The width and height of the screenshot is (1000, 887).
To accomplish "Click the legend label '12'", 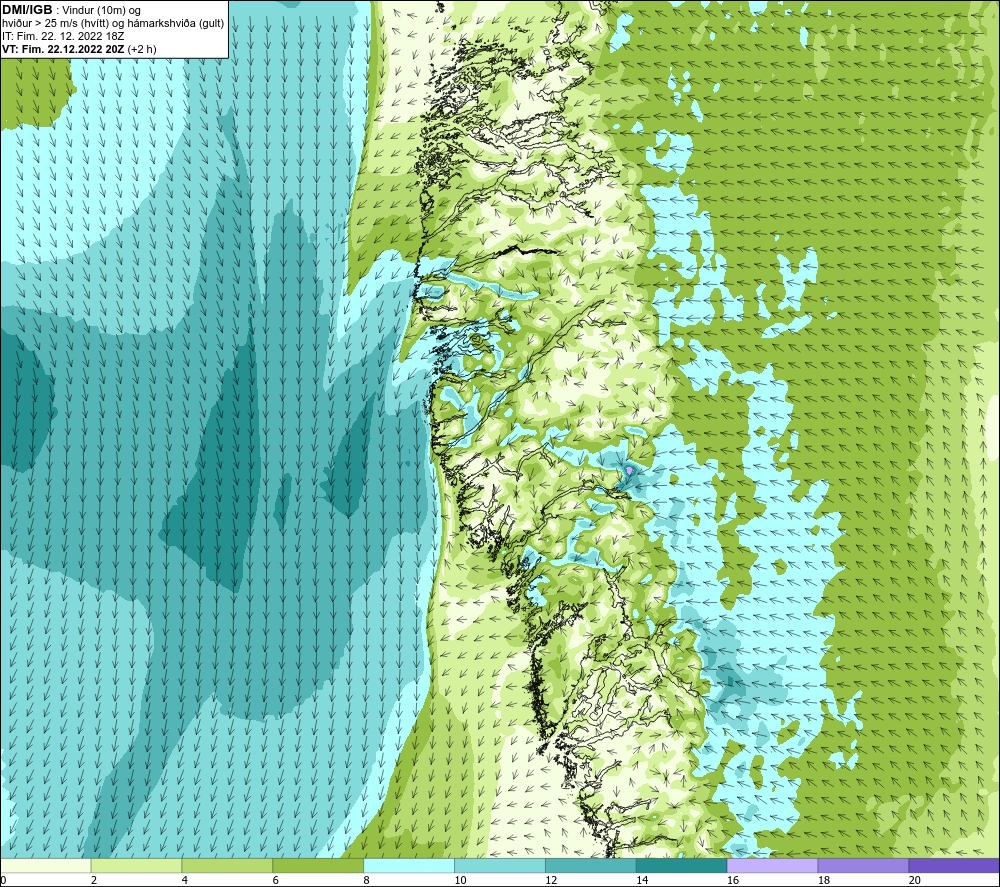I will coord(551,880).
